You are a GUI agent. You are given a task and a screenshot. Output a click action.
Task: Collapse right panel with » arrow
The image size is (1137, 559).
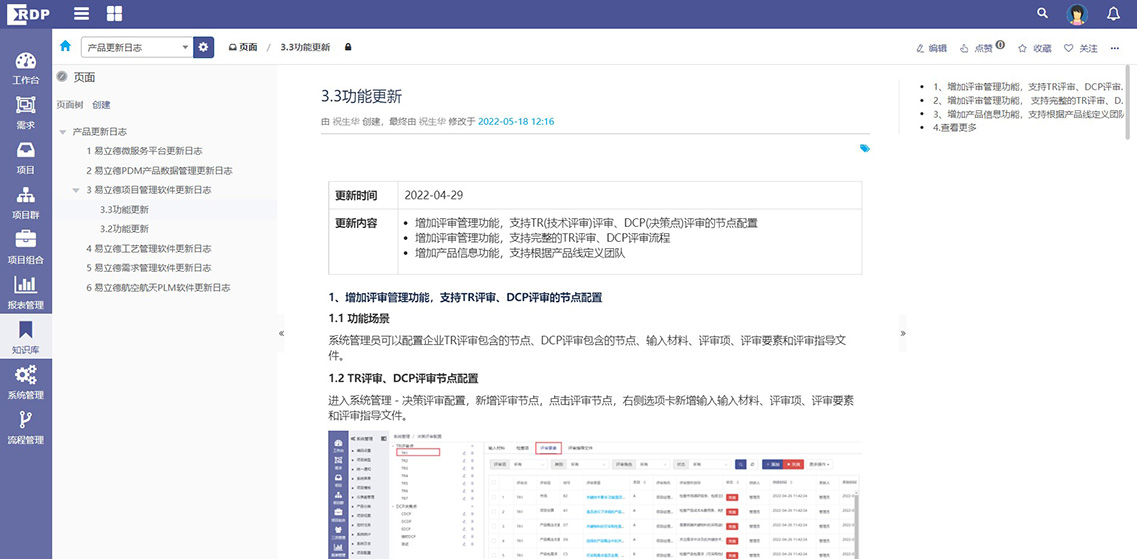(903, 334)
